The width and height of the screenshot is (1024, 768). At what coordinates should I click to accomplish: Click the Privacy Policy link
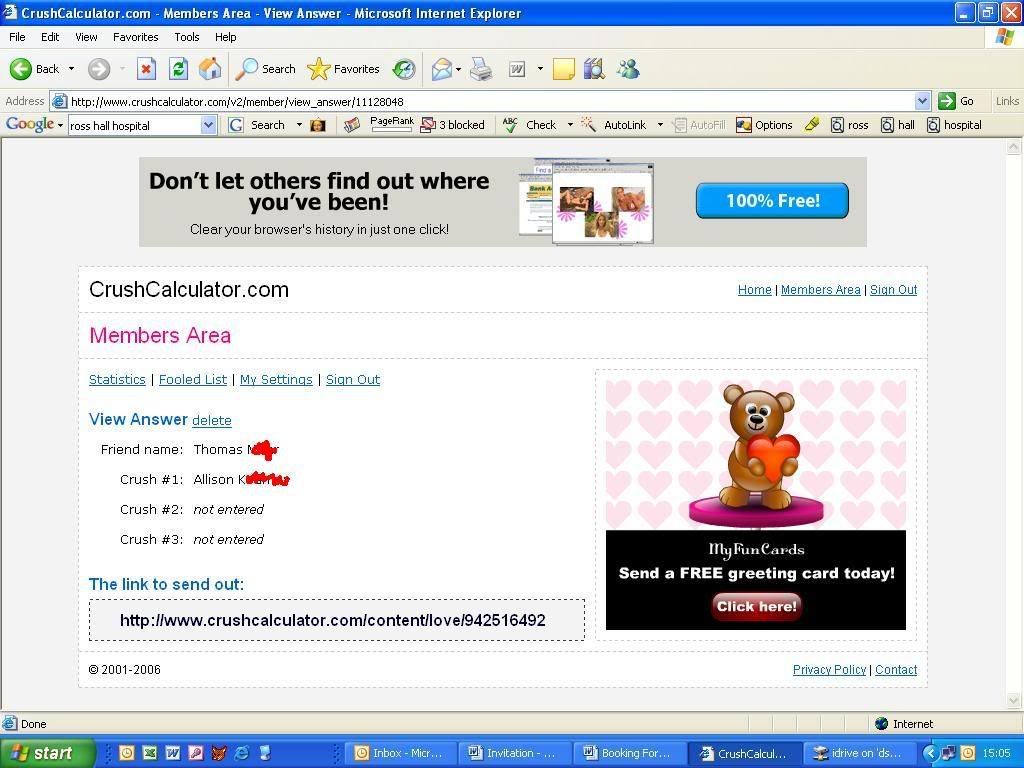(829, 669)
